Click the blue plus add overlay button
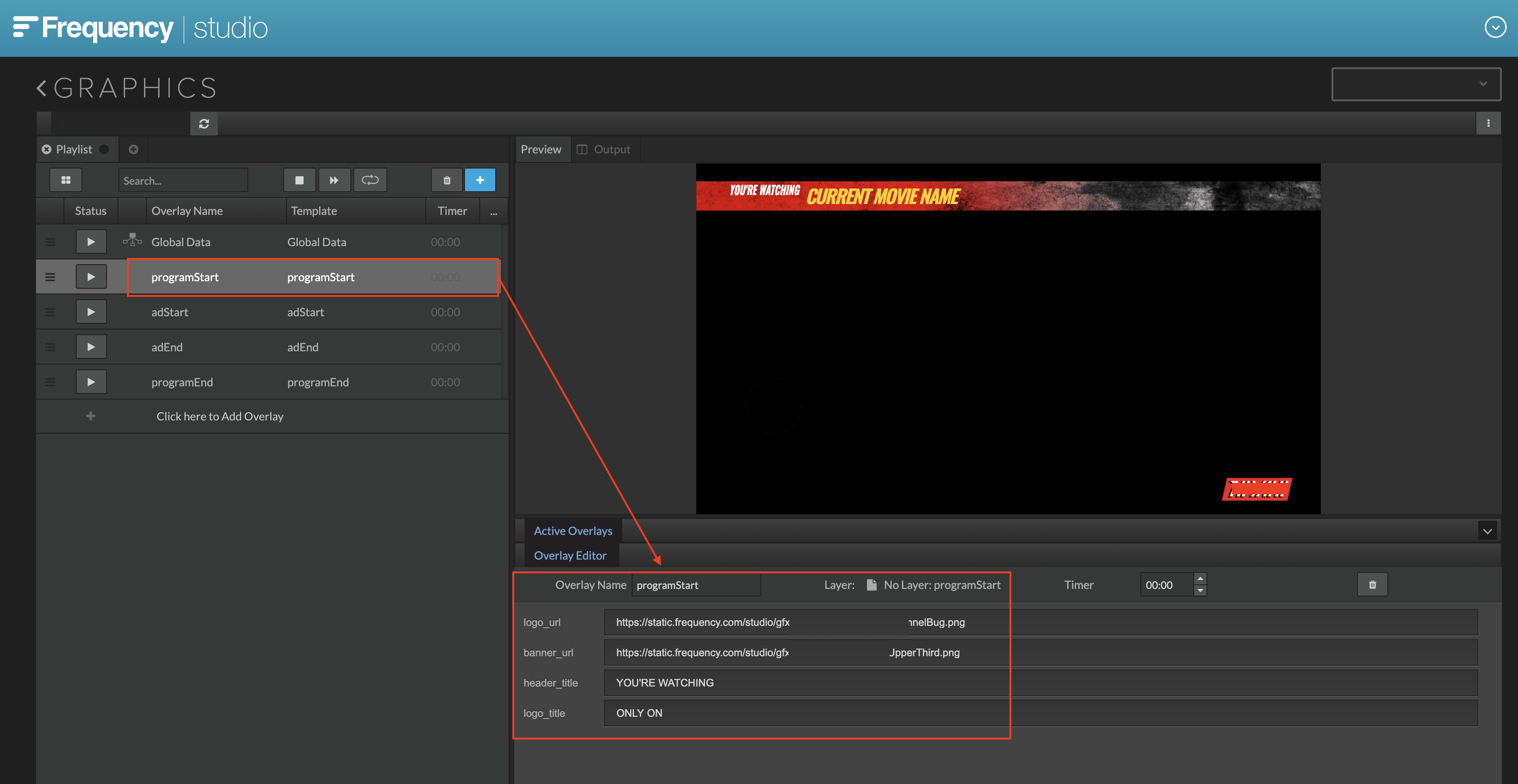Image resolution: width=1518 pixels, height=784 pixels. pyautogui.click(x=480, y=180)
